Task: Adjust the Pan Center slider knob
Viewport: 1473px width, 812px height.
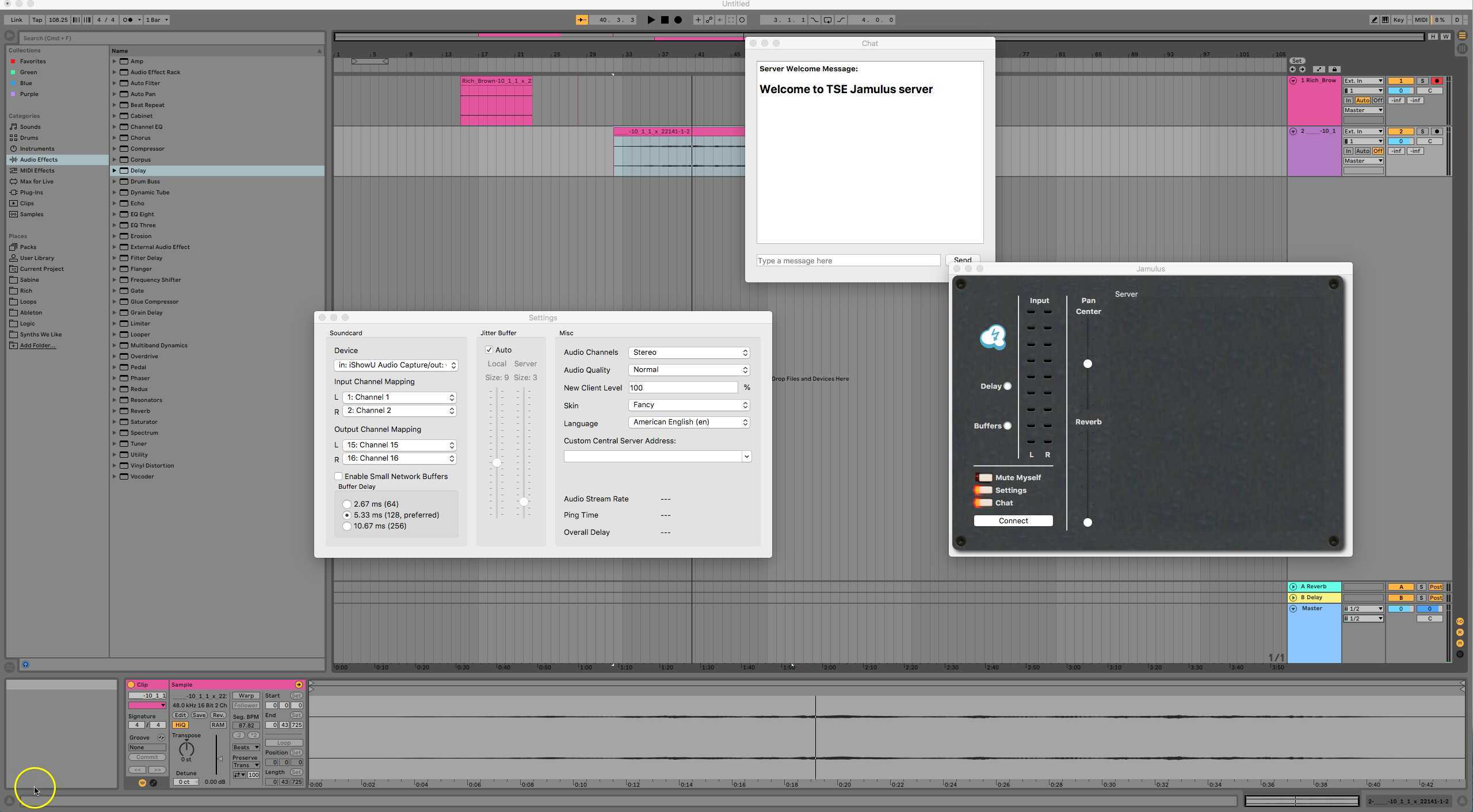Action: pyautogui.click(x=1087, y=363)
